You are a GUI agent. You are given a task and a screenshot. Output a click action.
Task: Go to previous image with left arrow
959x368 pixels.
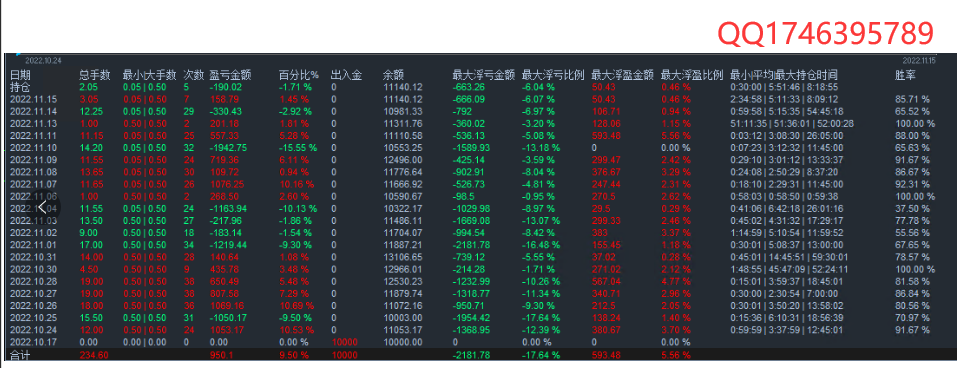coord(41,208)
